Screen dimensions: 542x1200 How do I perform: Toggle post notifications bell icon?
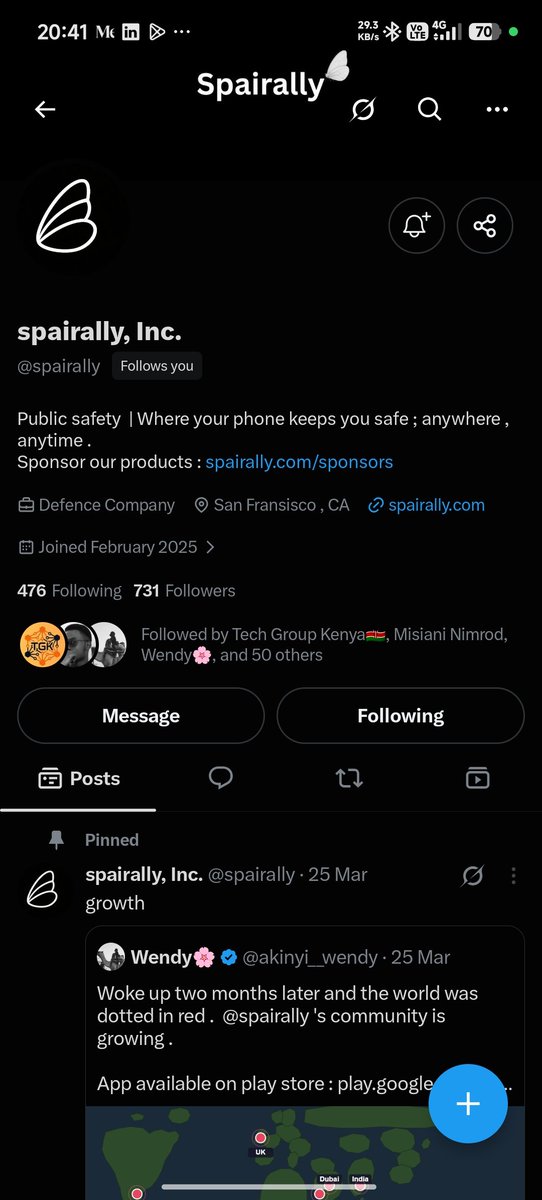click(416, 226)
